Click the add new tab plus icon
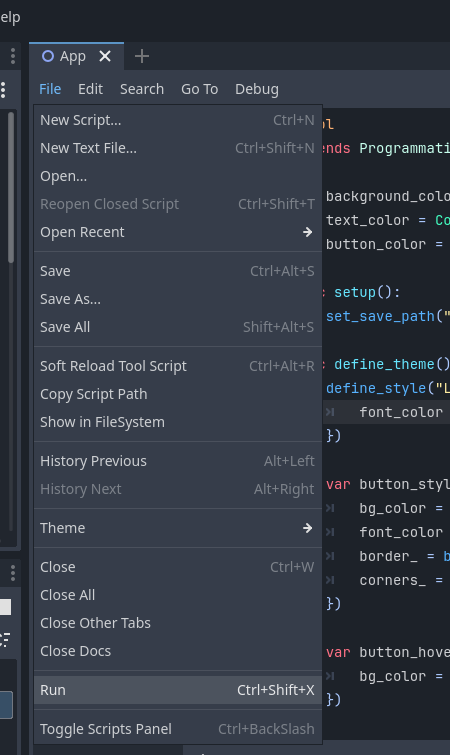Screen dimensions: 450x755 point(141,56)
